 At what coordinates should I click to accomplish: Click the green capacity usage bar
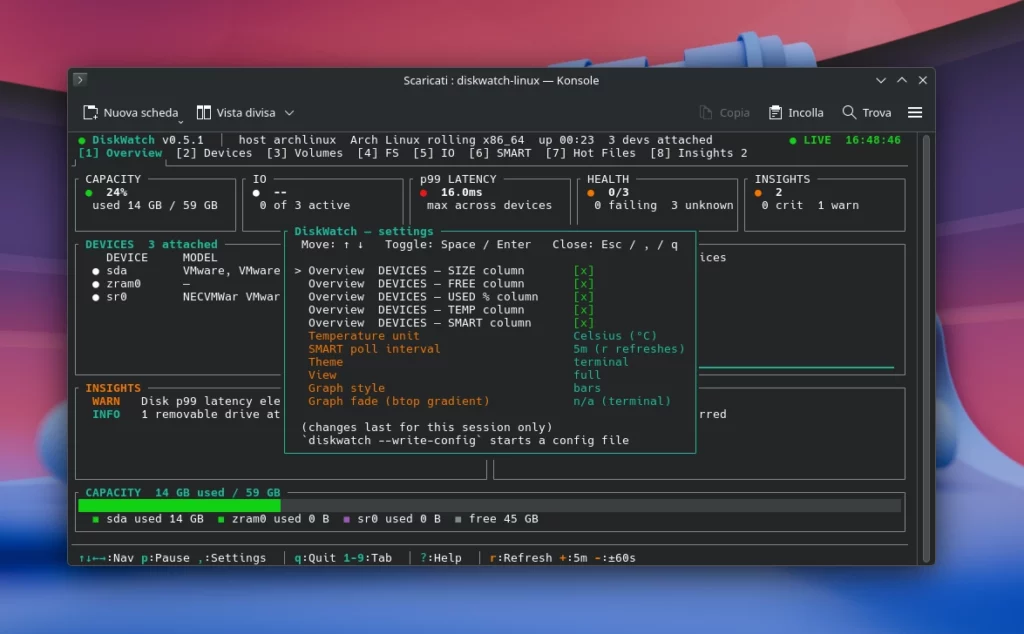tap(179, 505)
